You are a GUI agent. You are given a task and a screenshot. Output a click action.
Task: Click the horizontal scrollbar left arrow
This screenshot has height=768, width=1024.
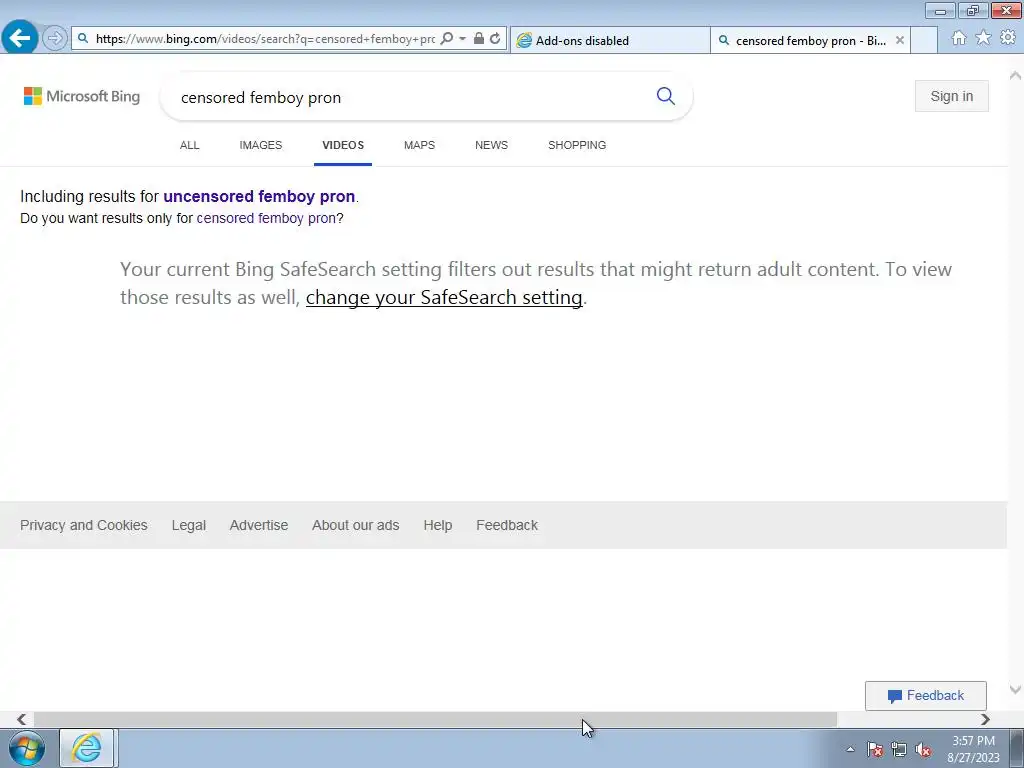[21, 719]
